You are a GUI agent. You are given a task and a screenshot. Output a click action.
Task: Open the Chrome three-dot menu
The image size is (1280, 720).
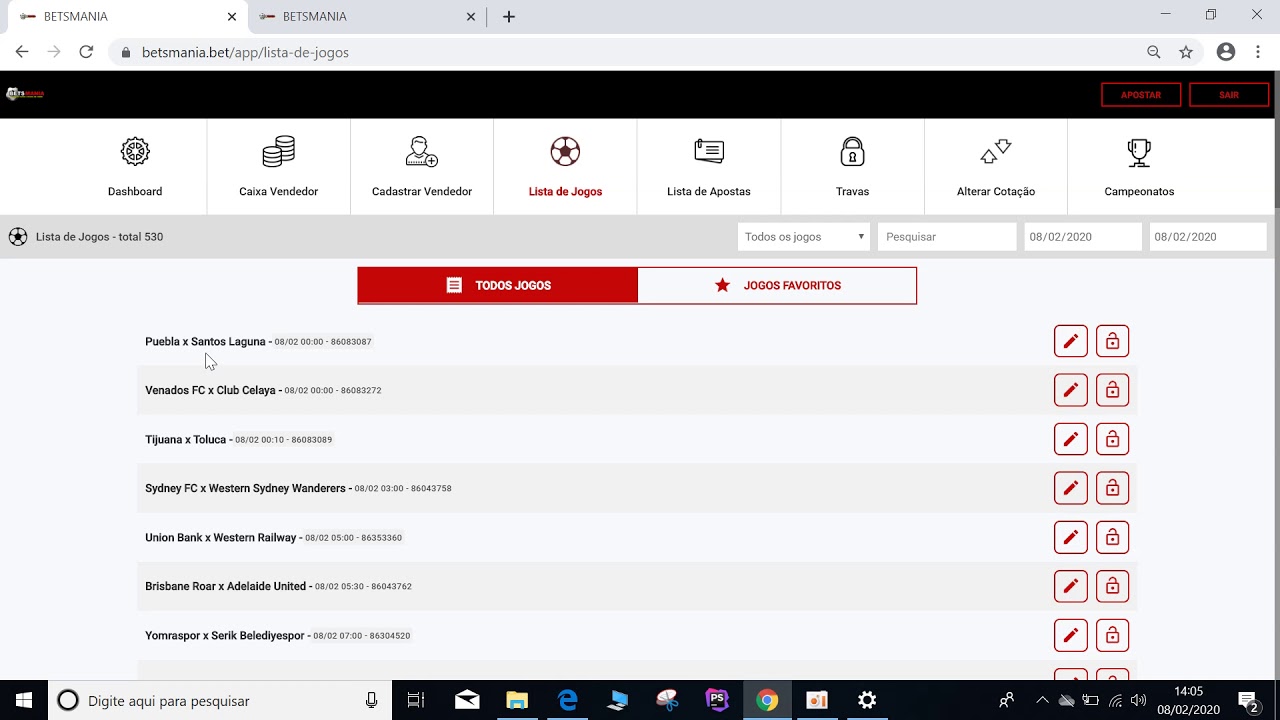pyautogui.click(x=1257, y=52)
